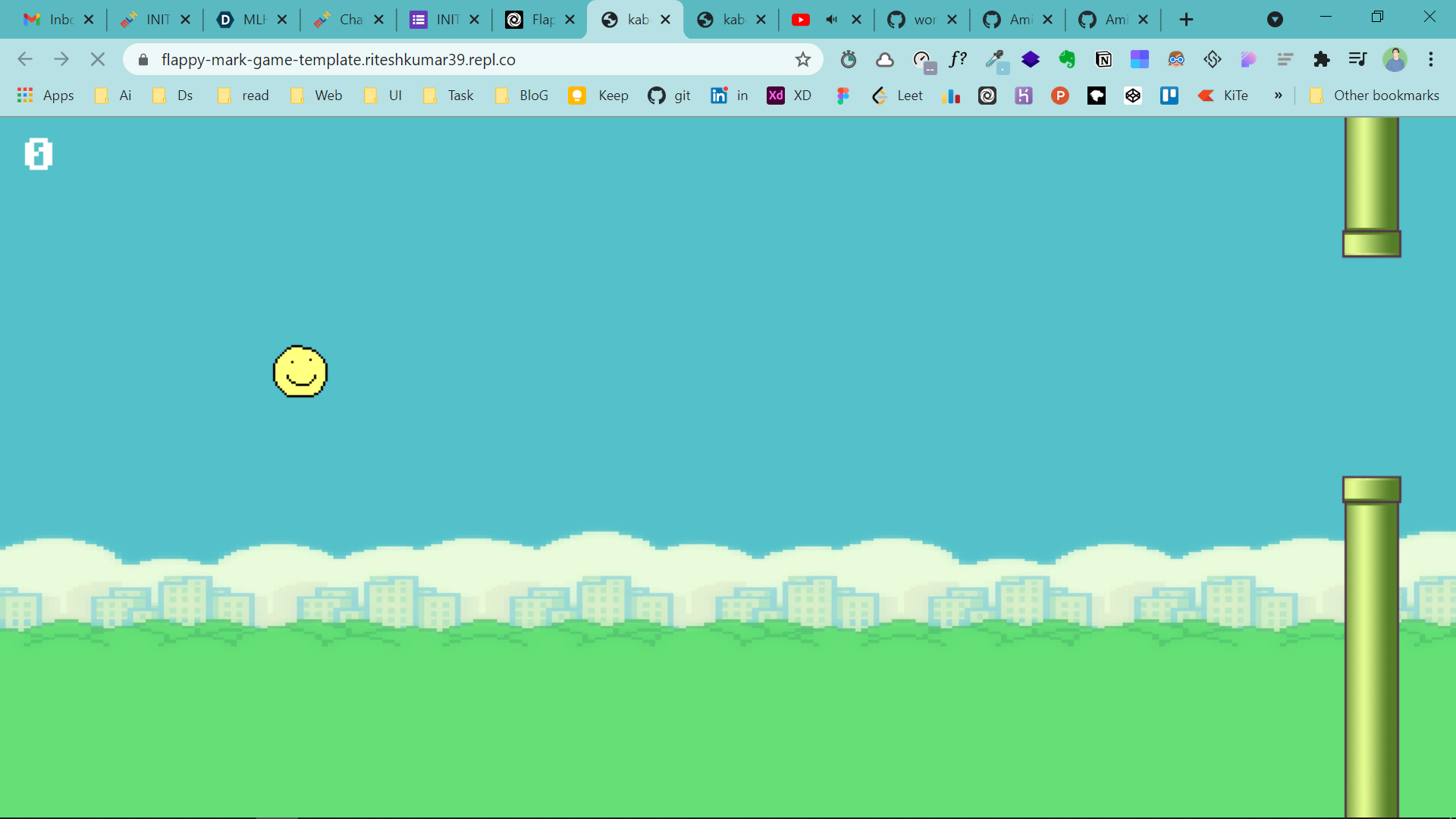This screenshot has width=1456, height=819.
Task: Open the Extensions puzzle piece menu
Action: point(1321,59)
